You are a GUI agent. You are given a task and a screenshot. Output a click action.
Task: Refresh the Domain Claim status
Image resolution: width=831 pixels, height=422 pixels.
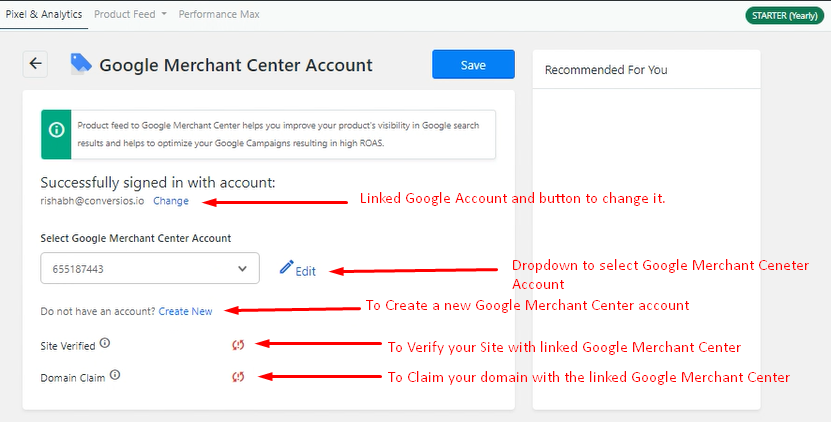click(238, 377)
